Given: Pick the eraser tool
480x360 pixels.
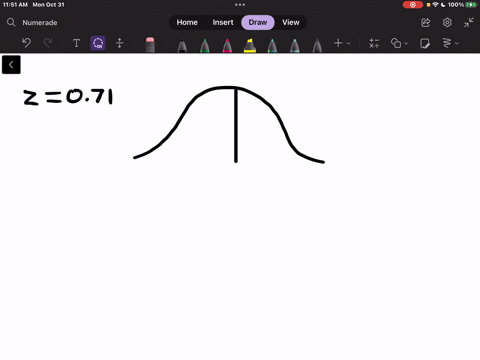Looking at the screenshot, I should tap(150, 45).
